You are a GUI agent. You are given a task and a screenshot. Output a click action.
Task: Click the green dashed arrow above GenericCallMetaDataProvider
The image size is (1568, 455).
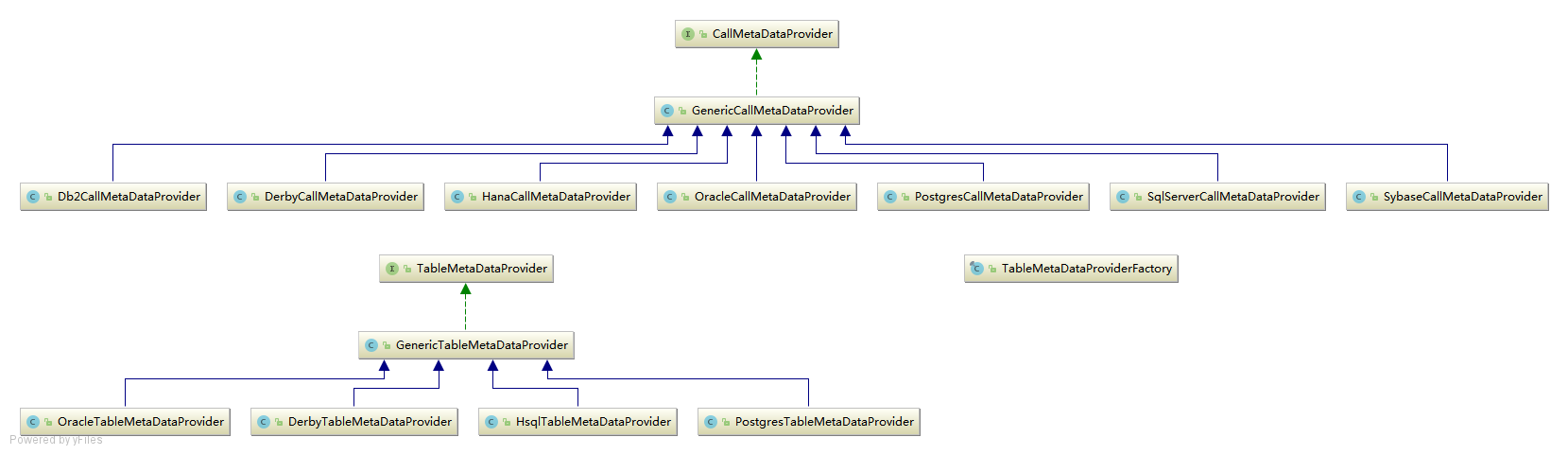pyautogui.click(x=756, y=73)
